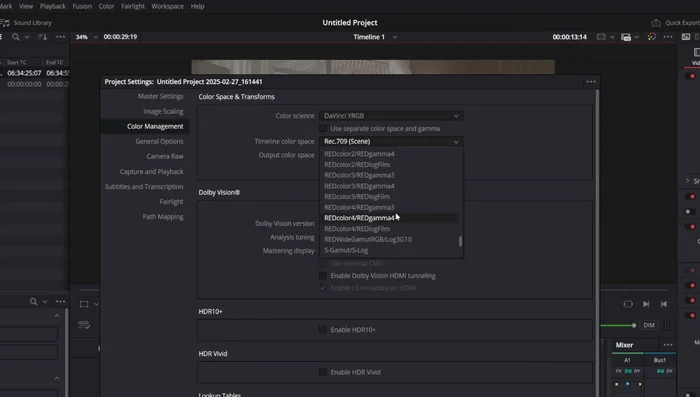Click the bypass color grades icon

tap(652, 37)
